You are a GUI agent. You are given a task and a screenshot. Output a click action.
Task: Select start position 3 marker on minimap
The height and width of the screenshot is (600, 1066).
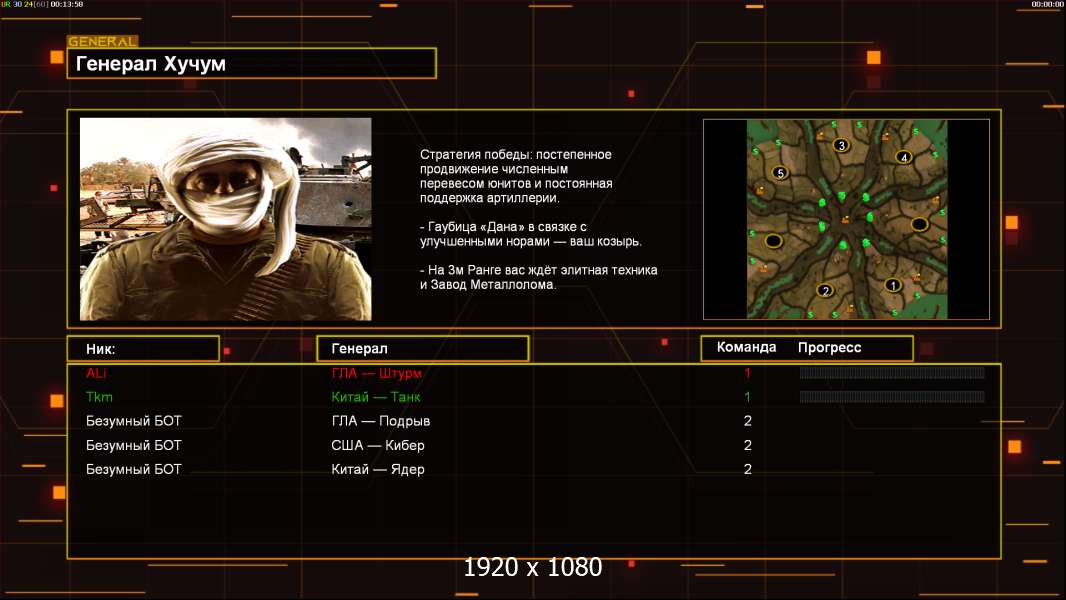point(842,145)
